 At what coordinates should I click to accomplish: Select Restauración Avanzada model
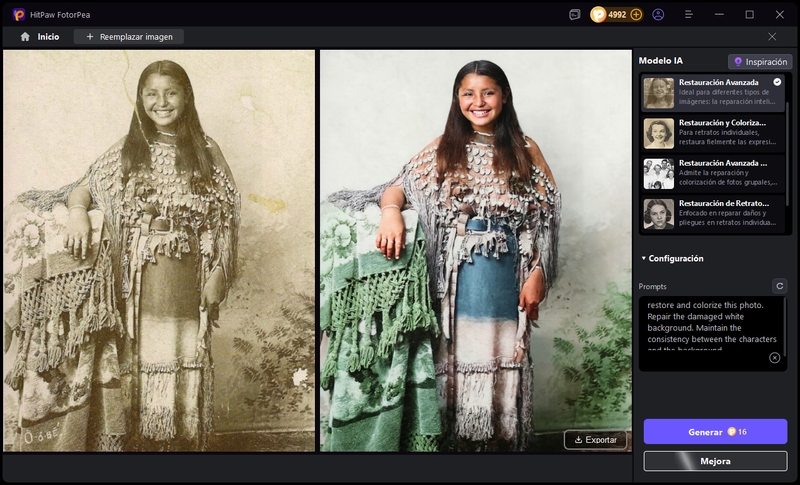(x=712, y=92)
